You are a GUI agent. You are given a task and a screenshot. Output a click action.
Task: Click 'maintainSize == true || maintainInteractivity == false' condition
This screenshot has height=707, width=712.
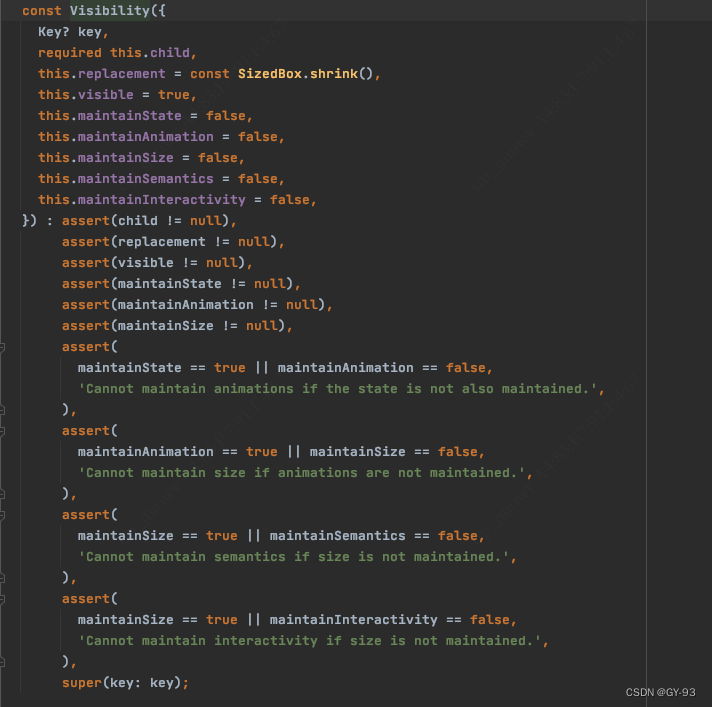(x=293, y=619)
